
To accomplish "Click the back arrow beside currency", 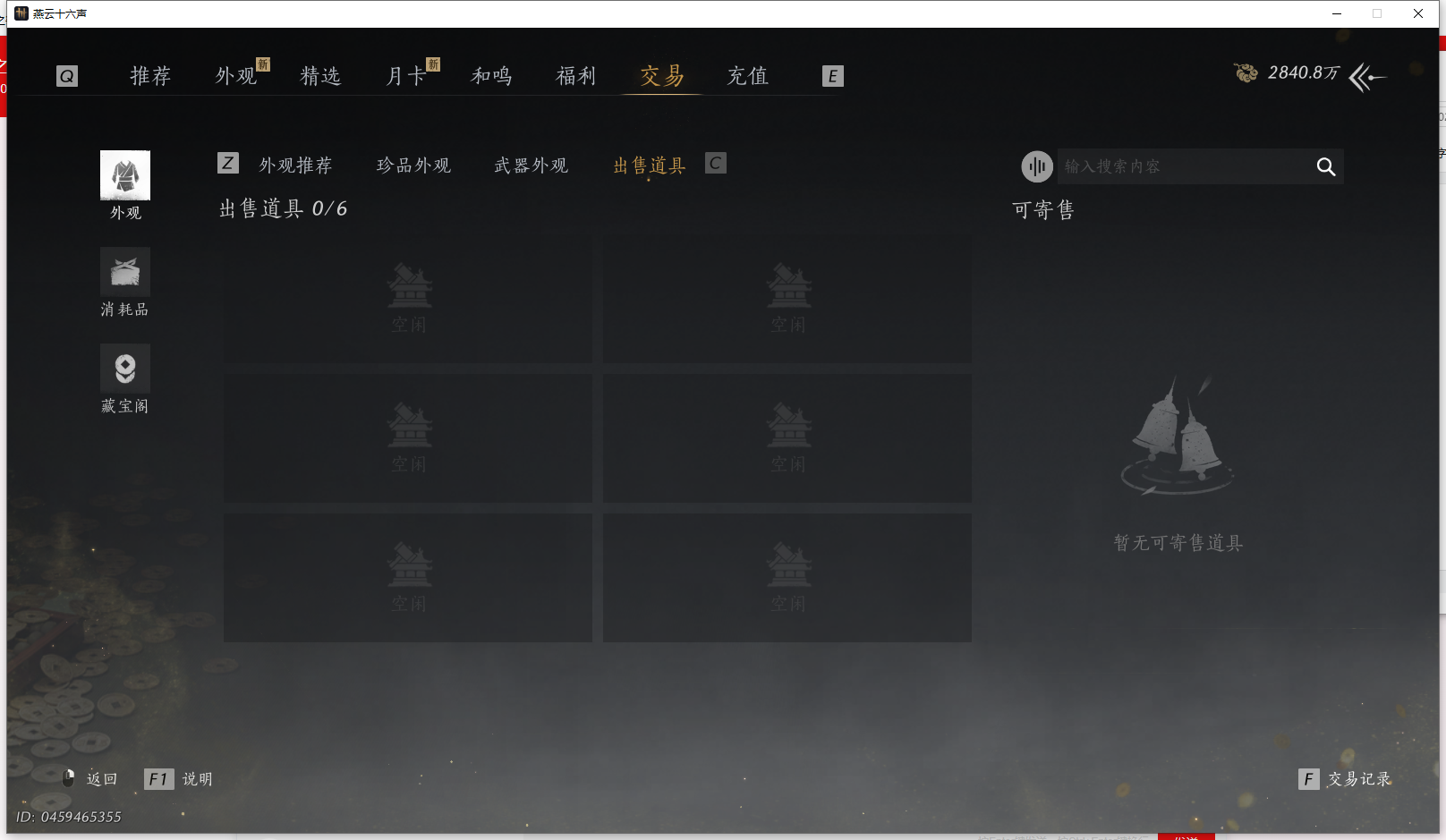I will point(1367,77).
